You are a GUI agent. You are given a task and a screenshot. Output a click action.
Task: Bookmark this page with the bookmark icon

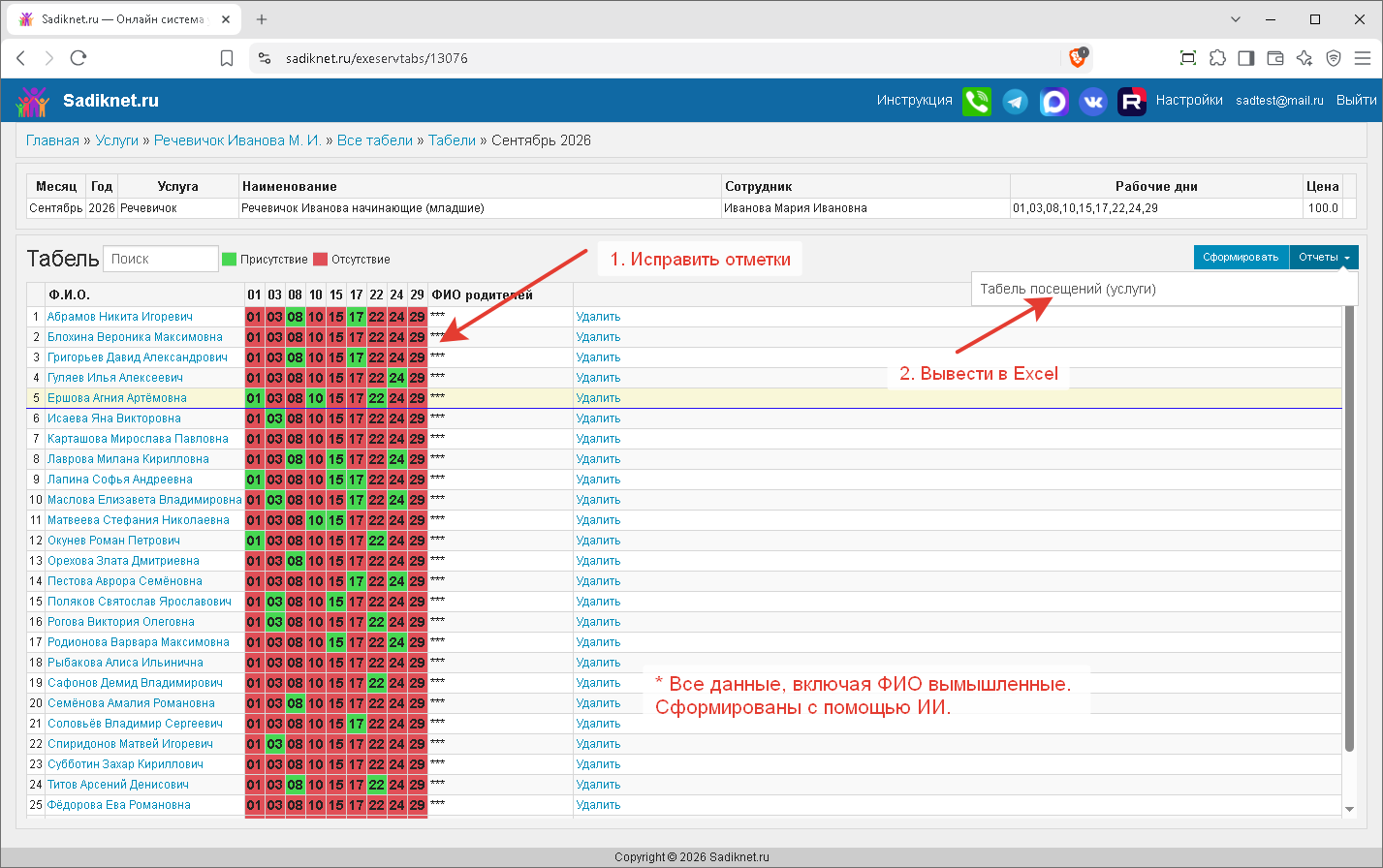pyautogui.click(x=227, y=58)
